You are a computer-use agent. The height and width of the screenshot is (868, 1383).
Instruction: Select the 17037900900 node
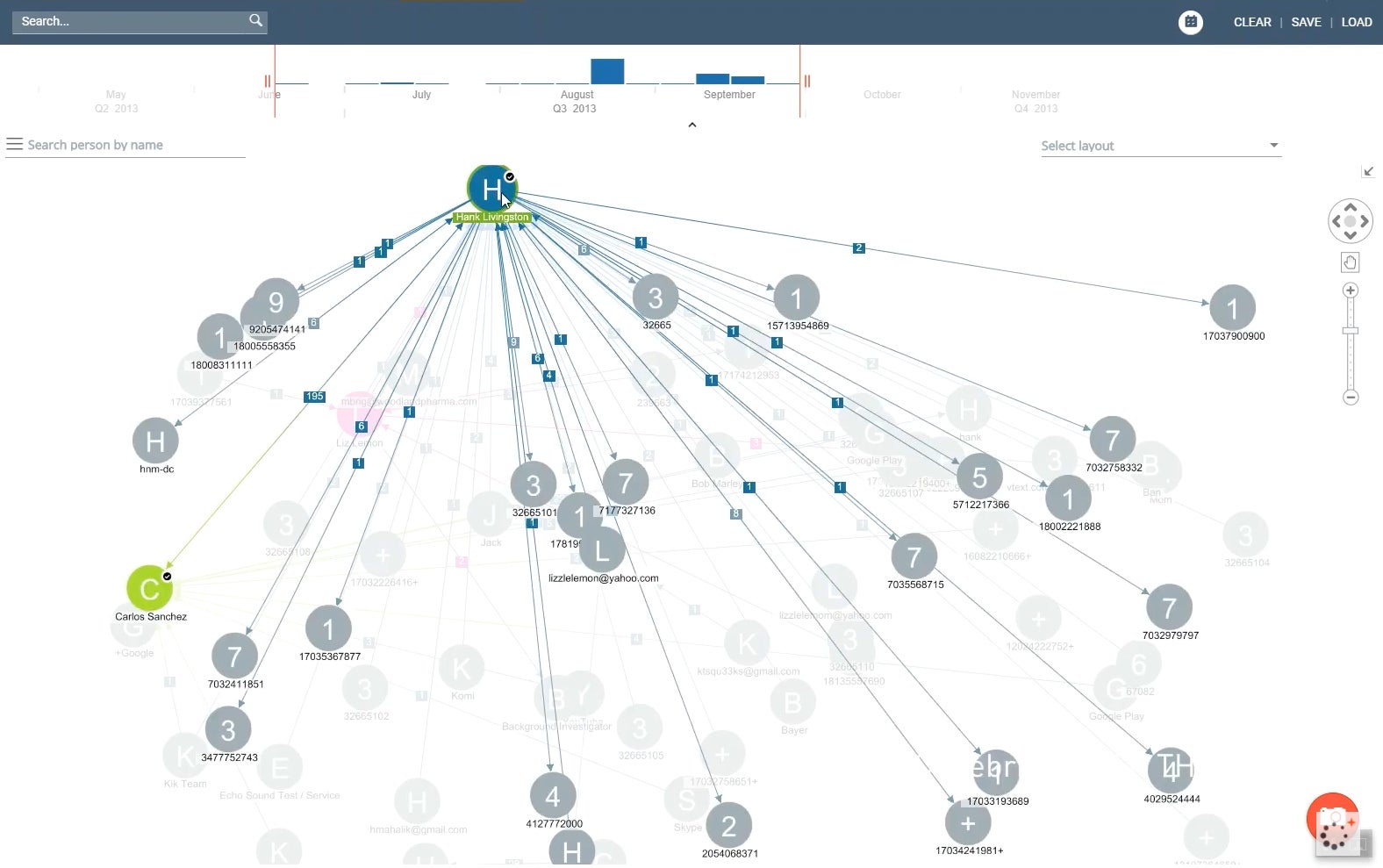point(1232,308)
